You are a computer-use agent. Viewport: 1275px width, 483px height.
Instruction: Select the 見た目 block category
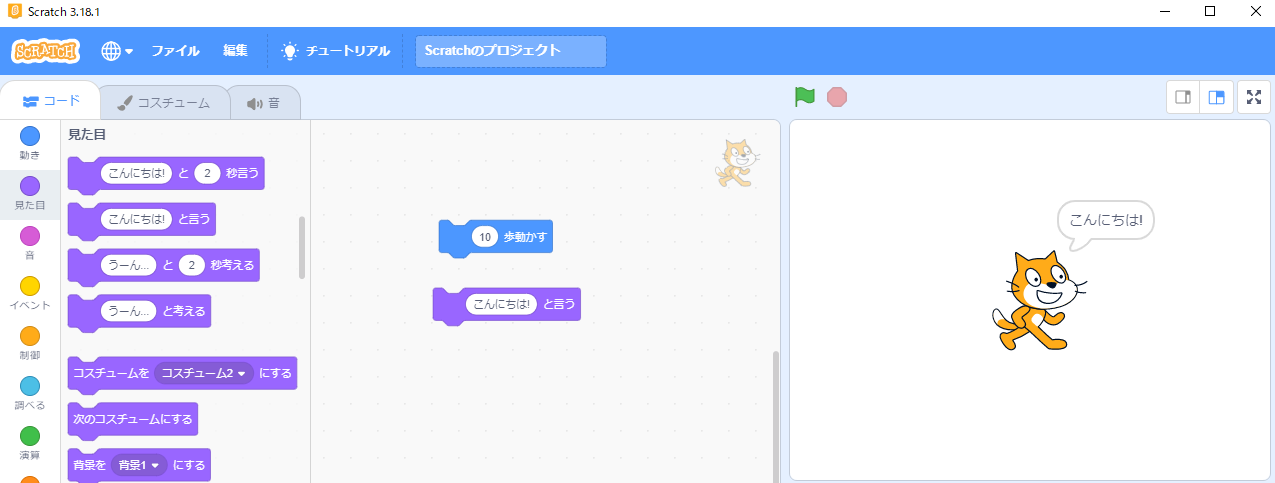(30, 194)
